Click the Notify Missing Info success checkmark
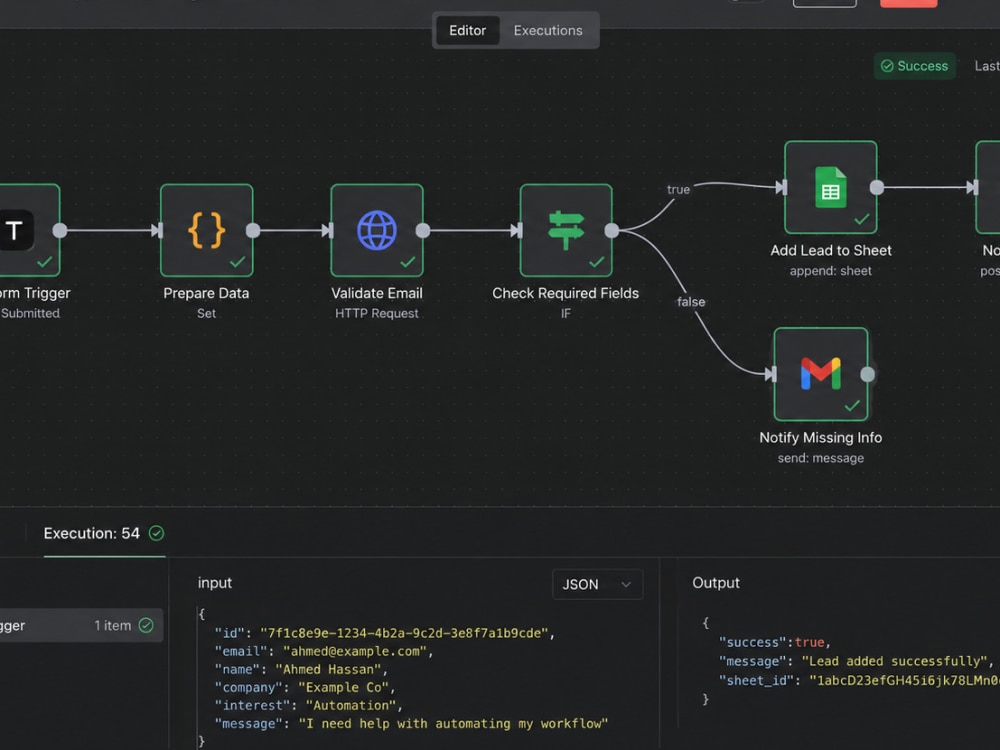The width and height of the screenshot is (1000, 750). (852, 406)
